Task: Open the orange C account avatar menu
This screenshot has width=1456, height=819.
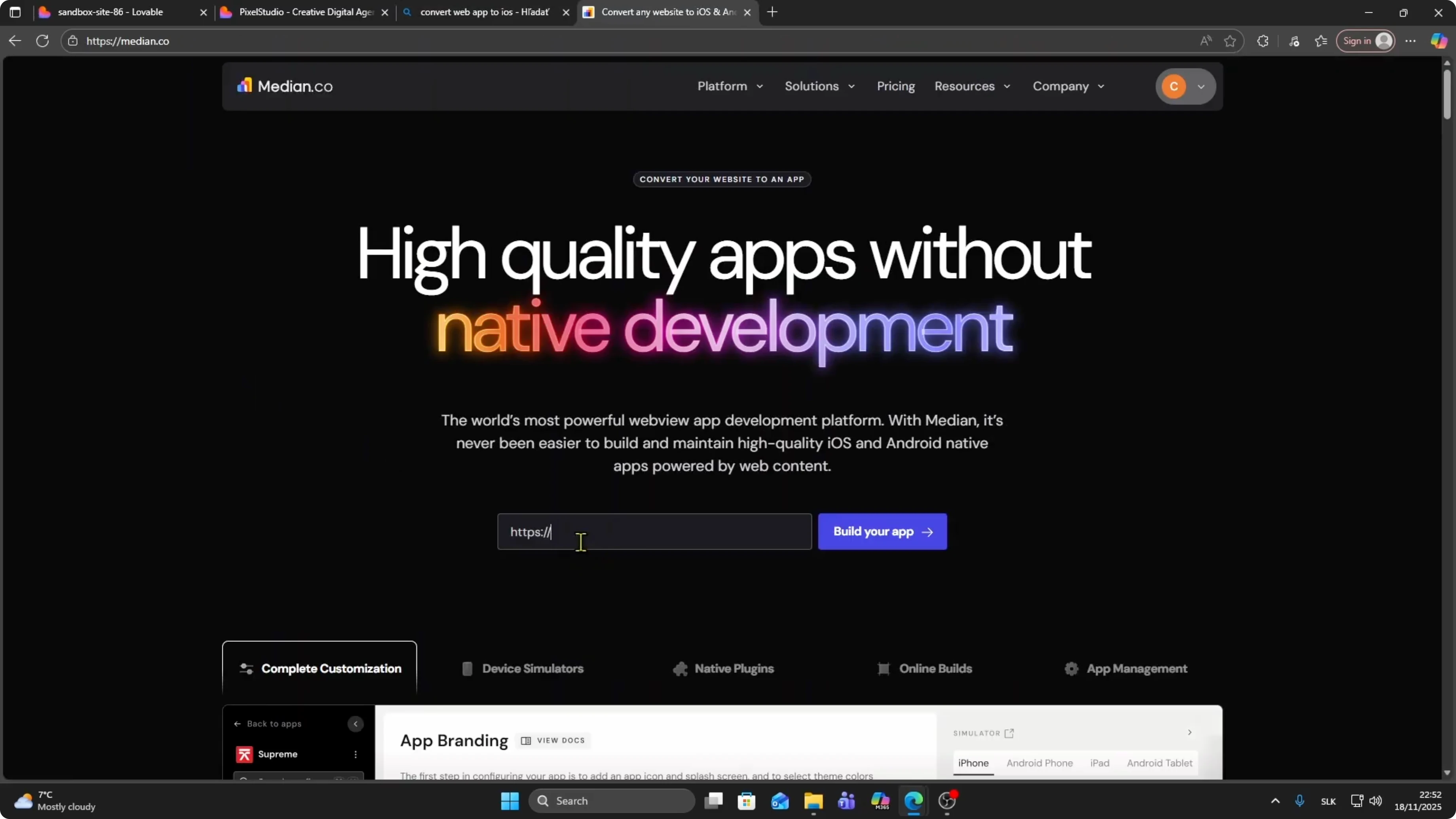Action: [1185, 87]
